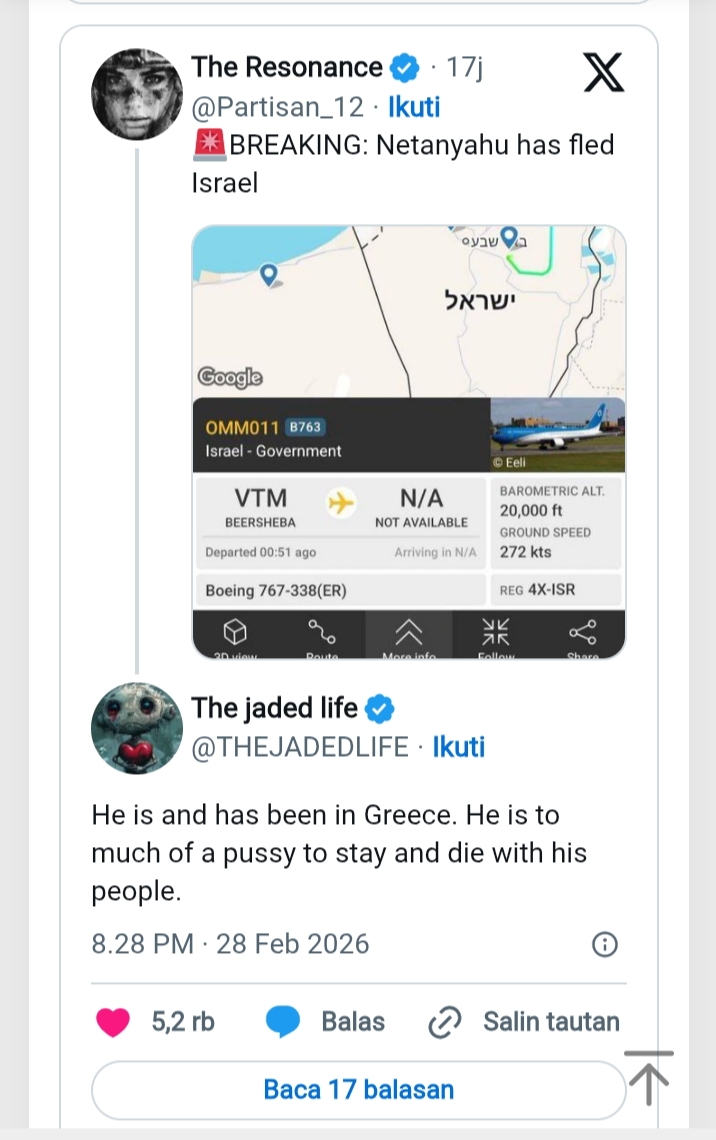
Task: Click the X logo icon
Action: (602, 73)
